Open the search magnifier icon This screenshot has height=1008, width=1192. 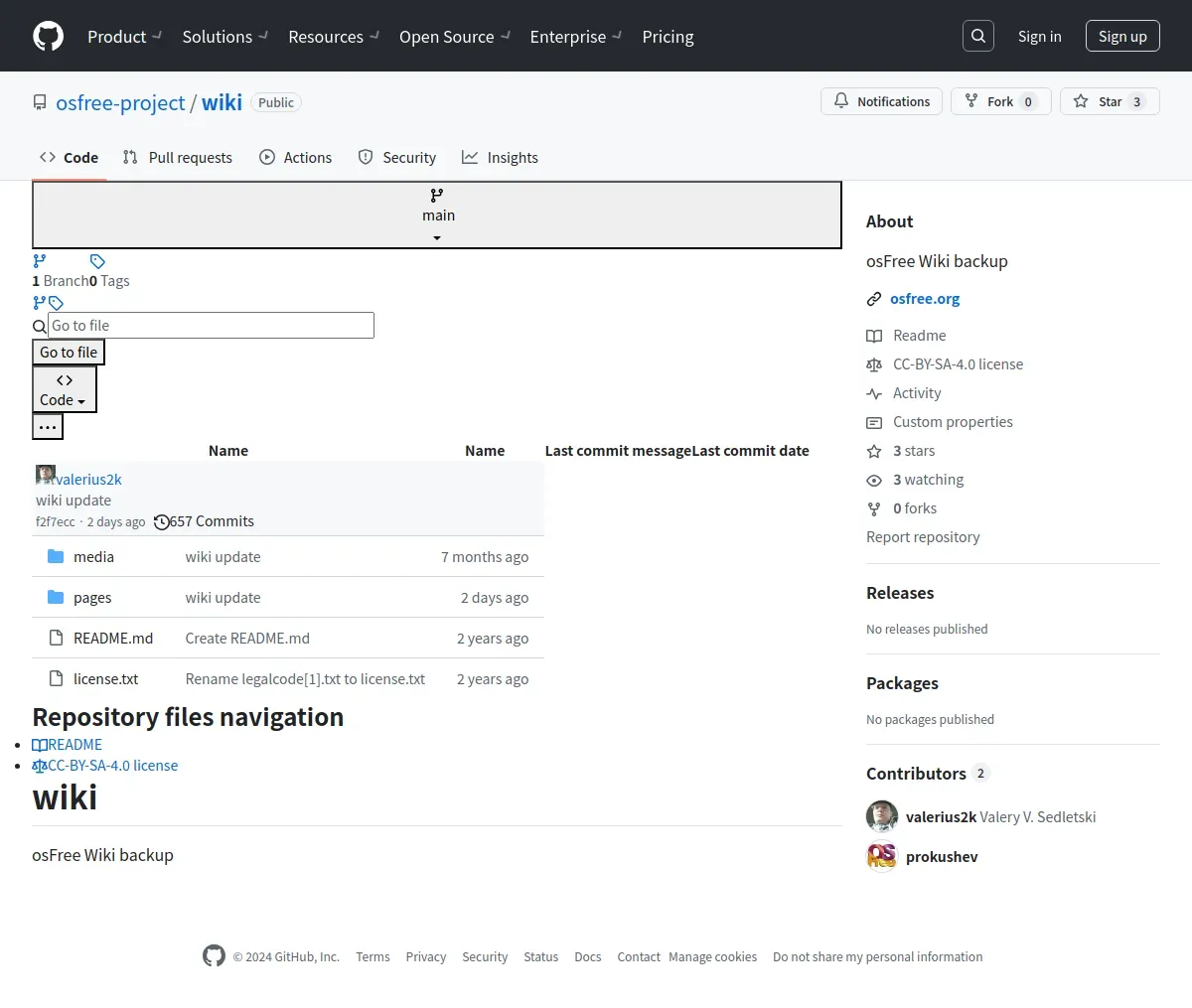tap(978, 36)
